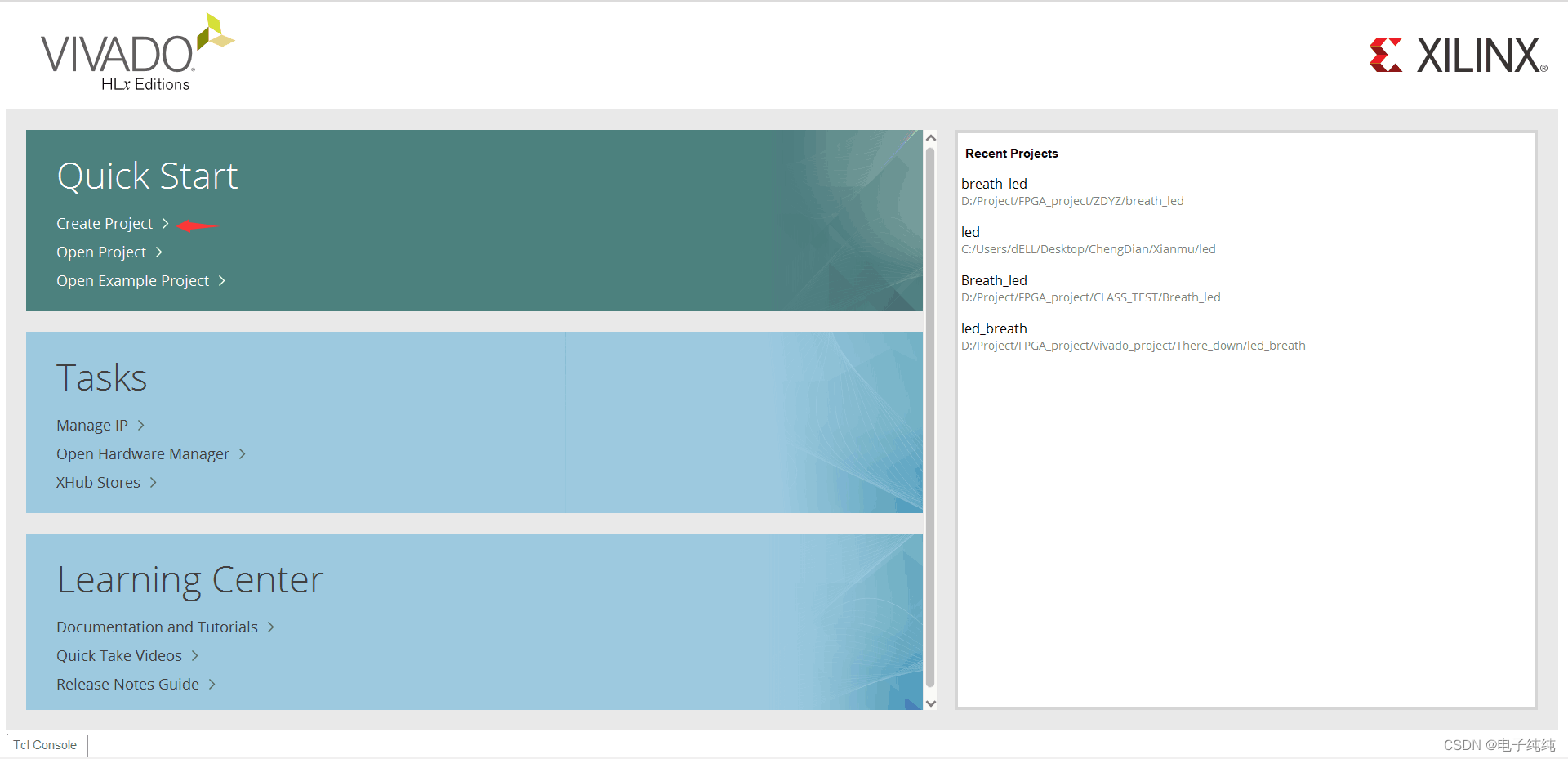The height and width of the screenshot is (759, 1568).
Task: Switch to the Tcl Console tab
Action: click(46, 745)
